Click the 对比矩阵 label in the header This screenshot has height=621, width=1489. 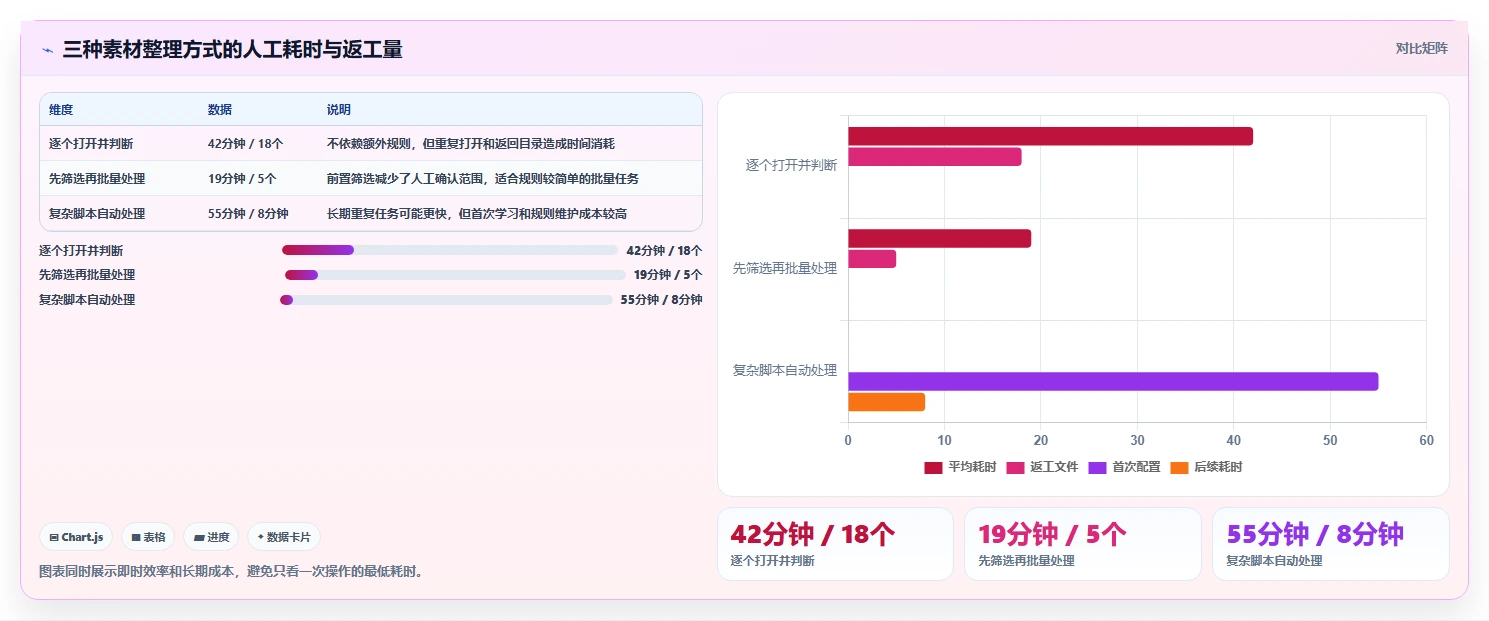tap(1421, 48)
